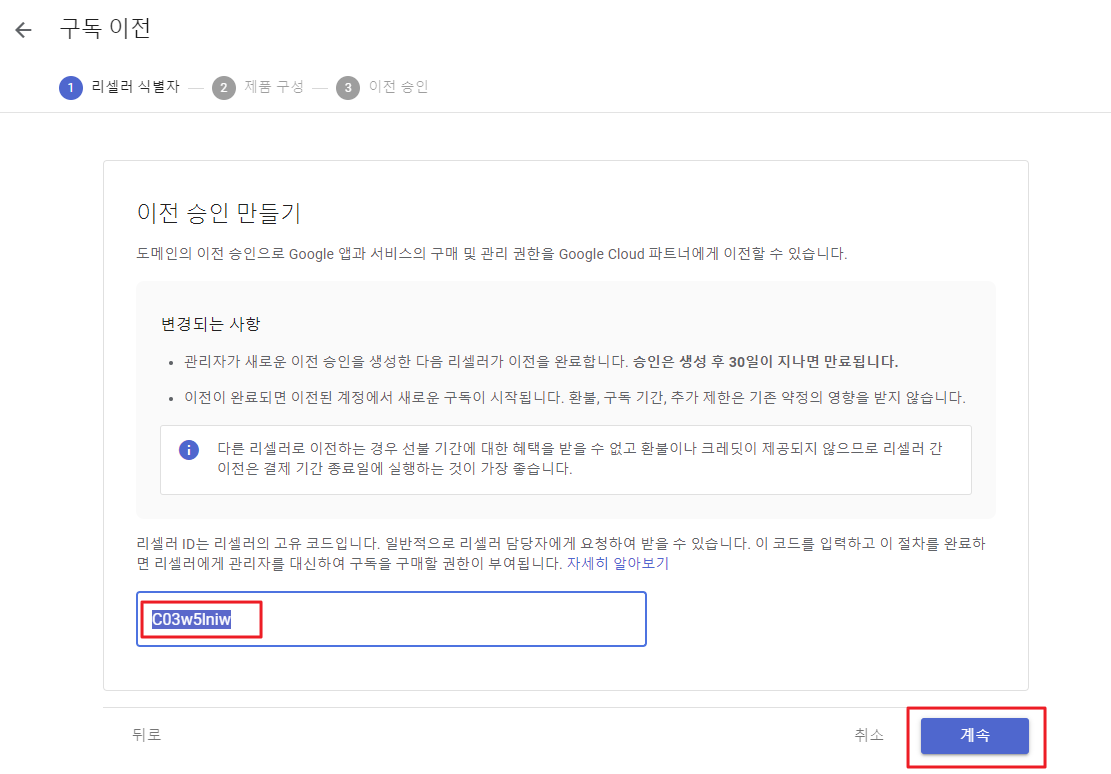This screenshot has width=1111, height=774.
Task: Click the description starting 도메인의 이전 승인으로
Action: pyautogui.click(x=492, y=254)
